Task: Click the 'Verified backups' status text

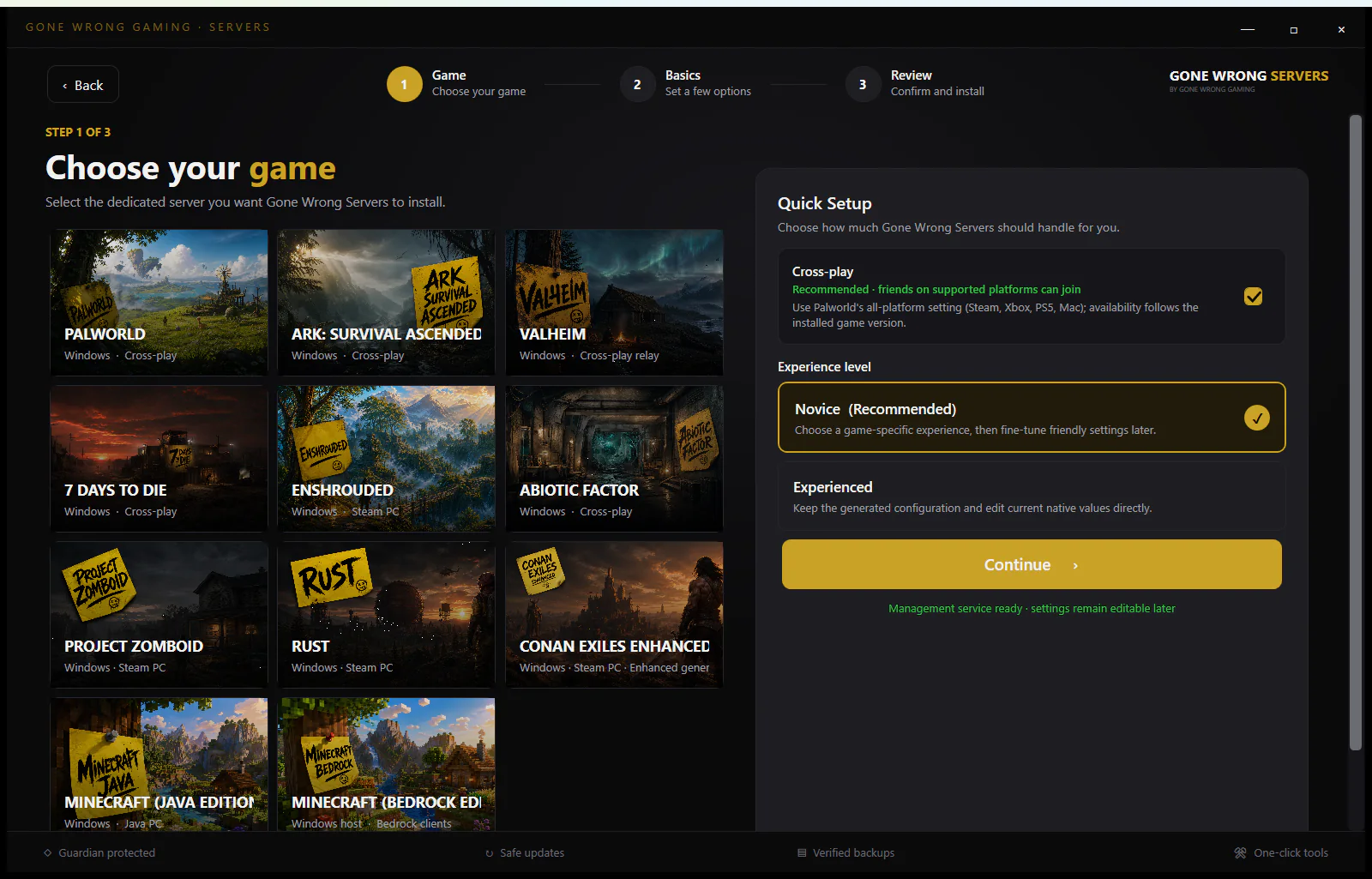Action: tap(853, 853)
